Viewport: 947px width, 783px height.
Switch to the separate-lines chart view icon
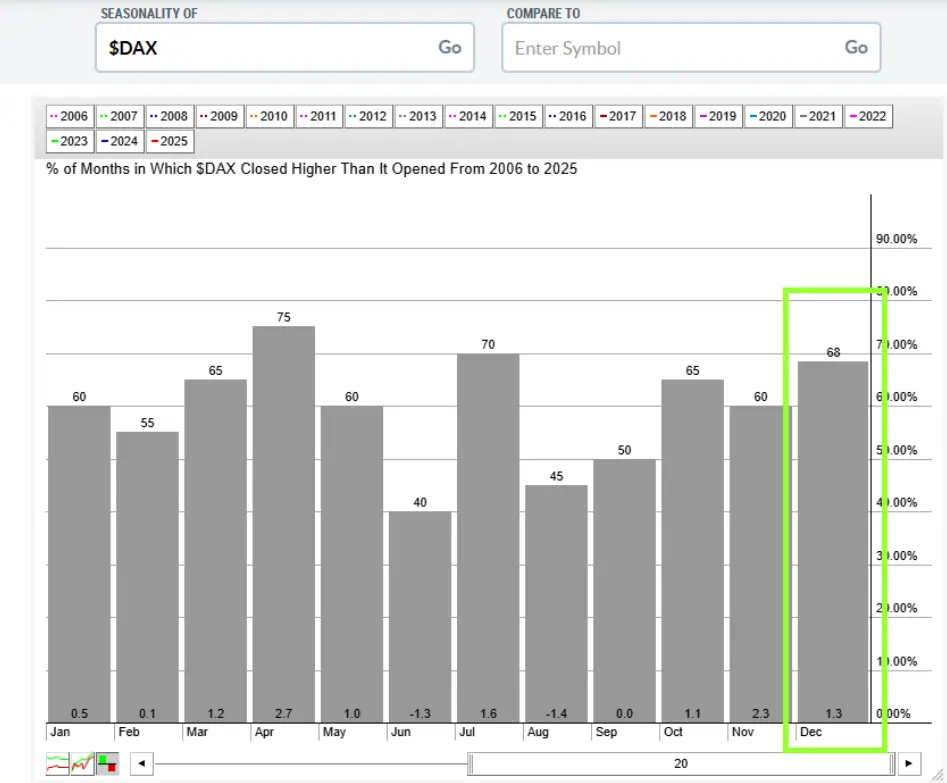[x=59, y=763]
